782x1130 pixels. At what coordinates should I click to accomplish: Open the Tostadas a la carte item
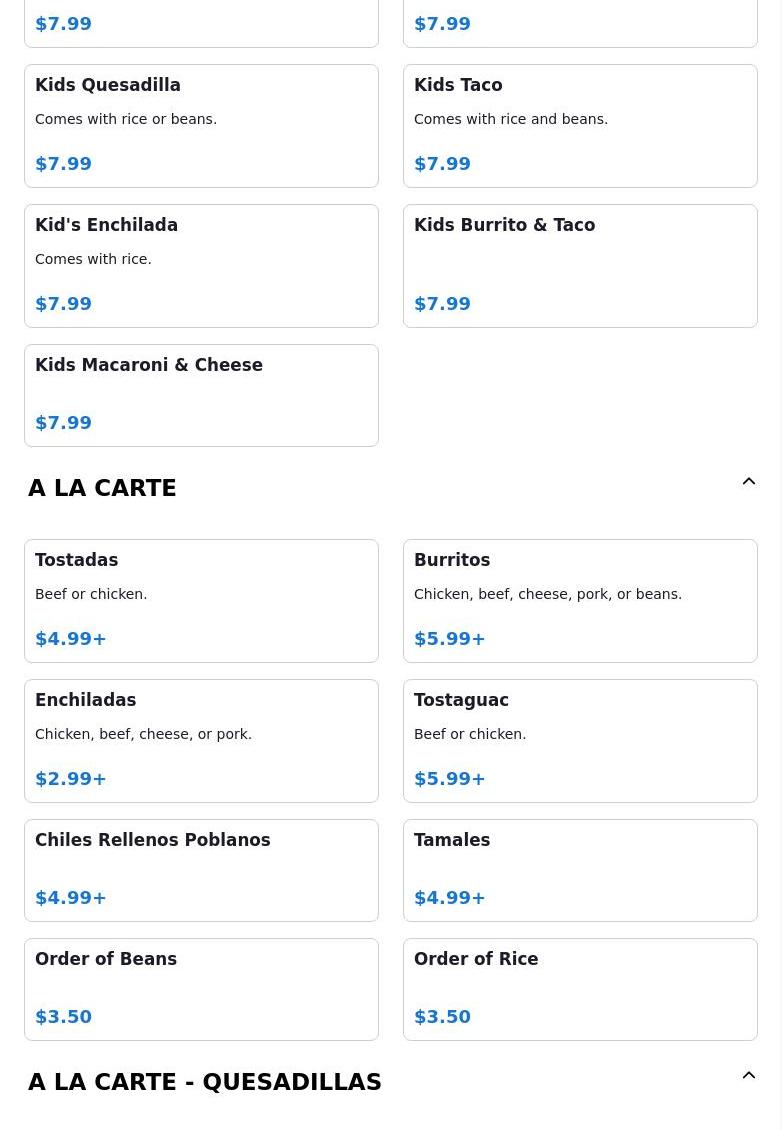201,601
